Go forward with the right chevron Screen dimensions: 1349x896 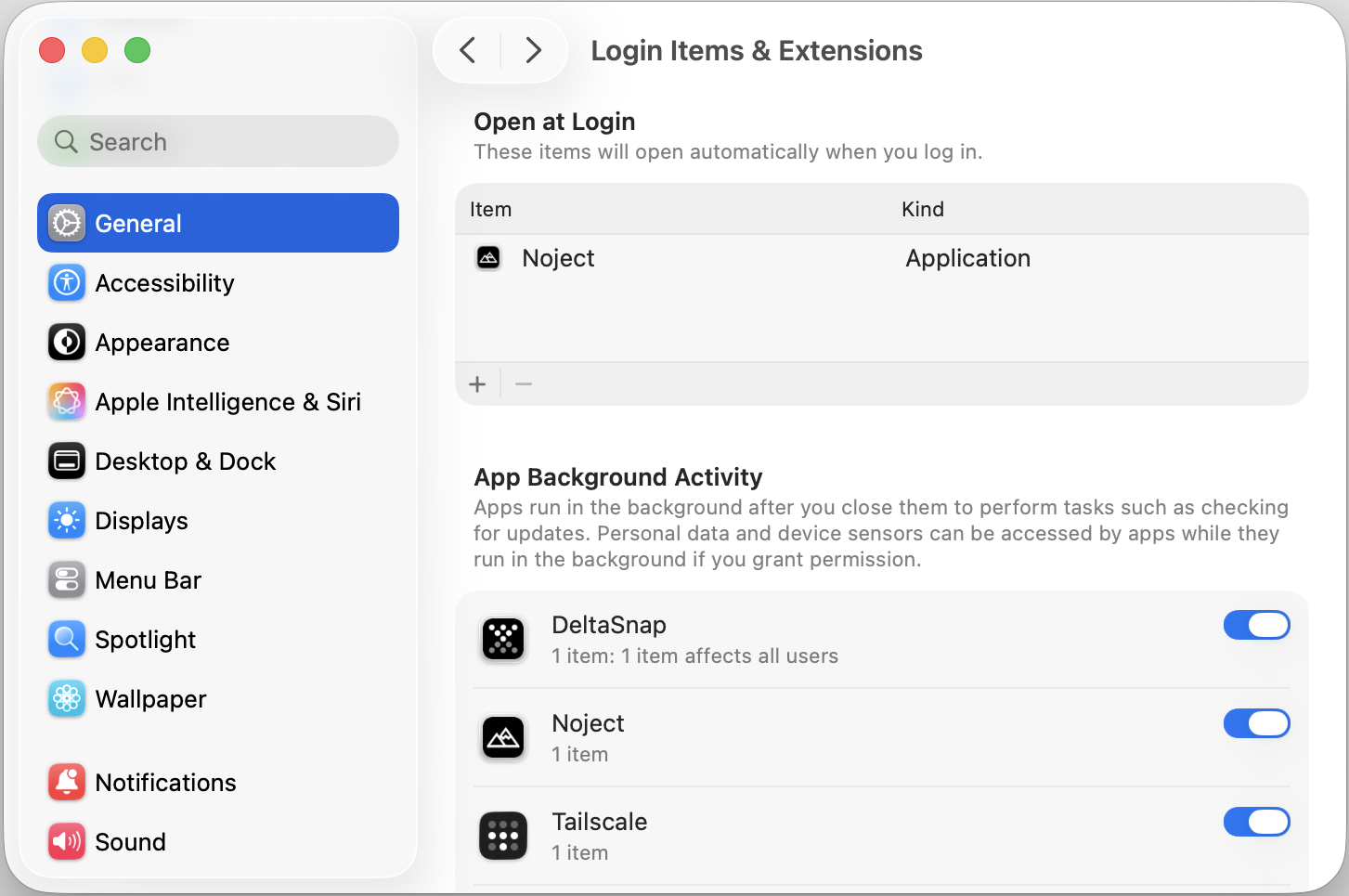coord(533,50)
